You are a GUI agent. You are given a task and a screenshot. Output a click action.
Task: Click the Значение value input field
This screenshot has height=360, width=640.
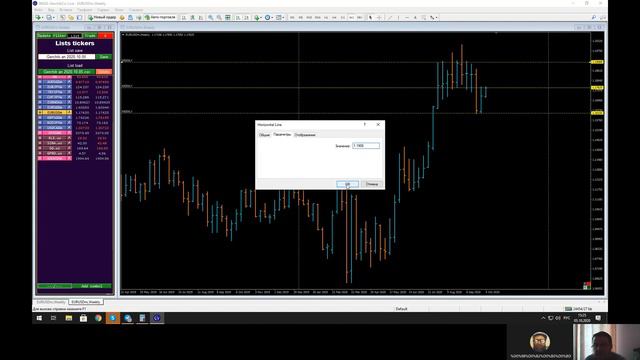366,146
